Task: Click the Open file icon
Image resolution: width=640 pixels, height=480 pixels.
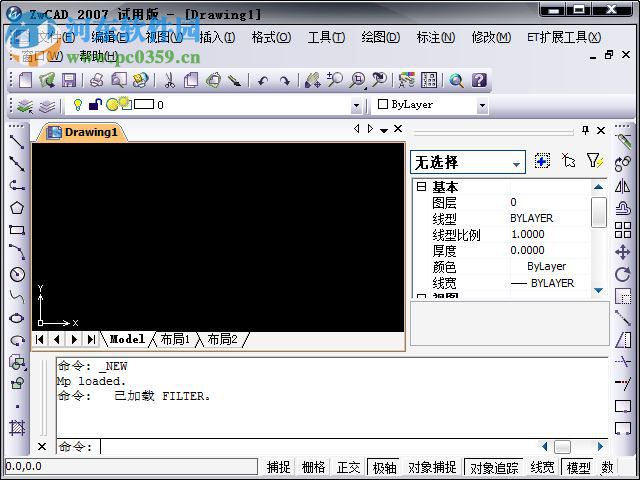Action: click(47, 80)
